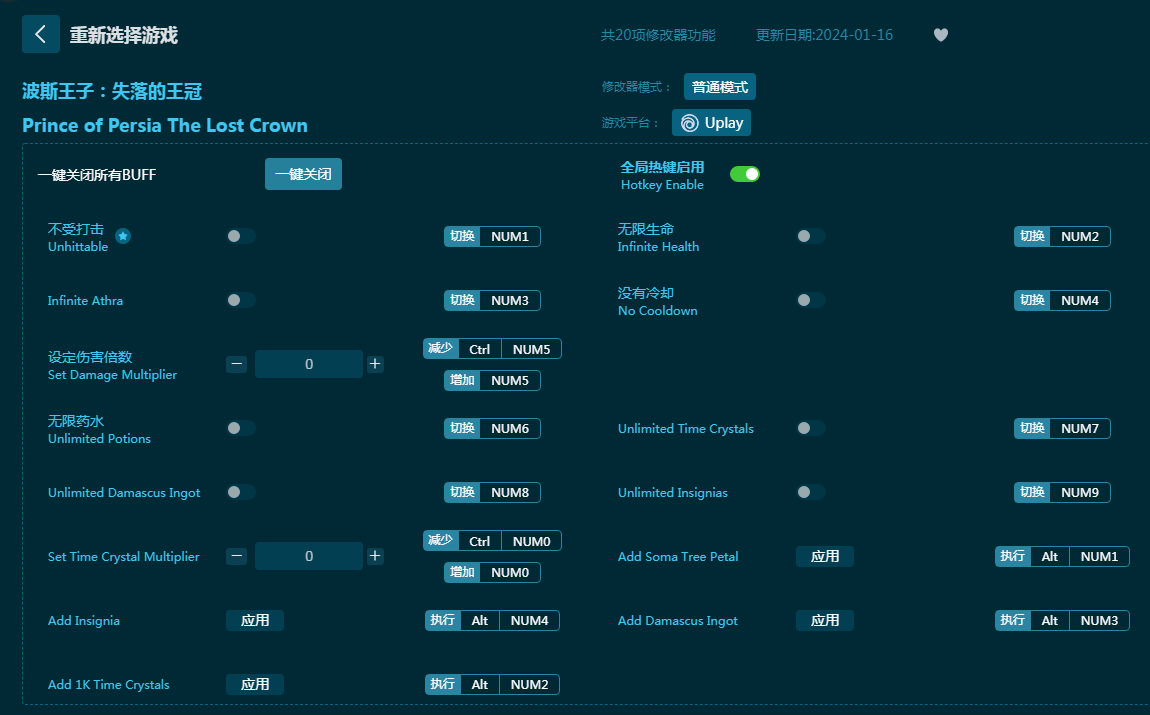Turn on Infinite Health

tap(810, 236)
